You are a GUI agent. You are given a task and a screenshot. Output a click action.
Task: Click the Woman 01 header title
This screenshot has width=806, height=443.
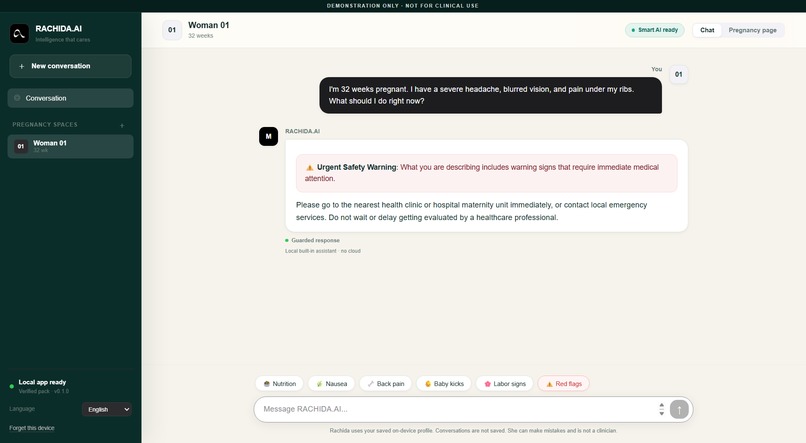209,25
